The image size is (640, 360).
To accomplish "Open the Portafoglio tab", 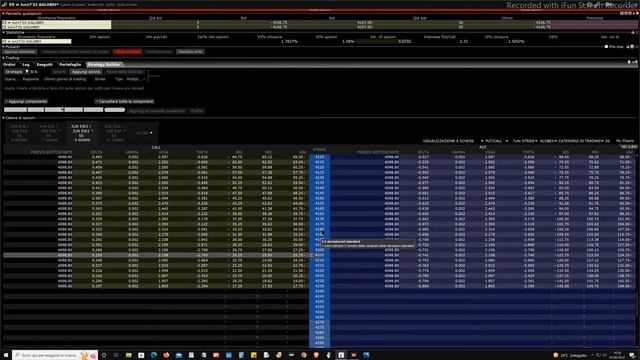I will 70,64.
